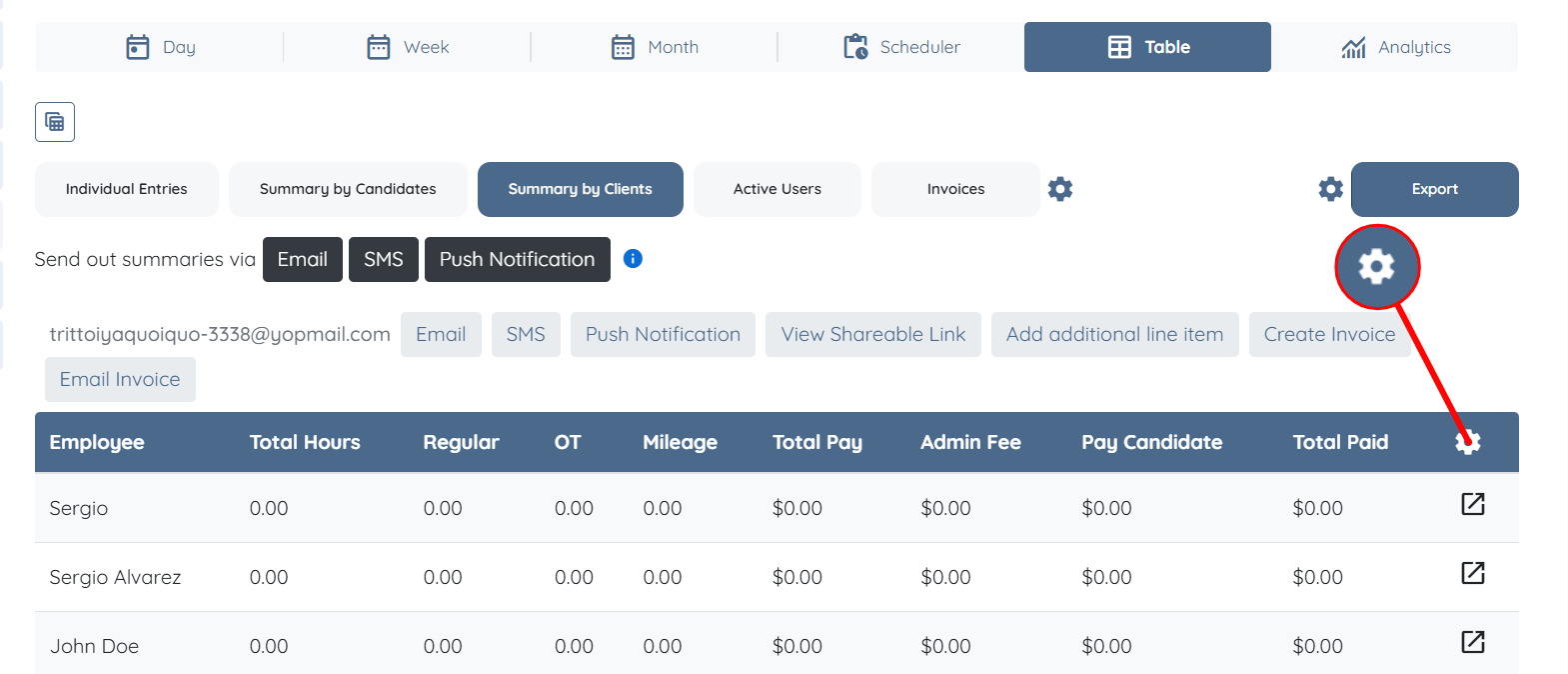Select Summary by Candidates

(348, 189)
